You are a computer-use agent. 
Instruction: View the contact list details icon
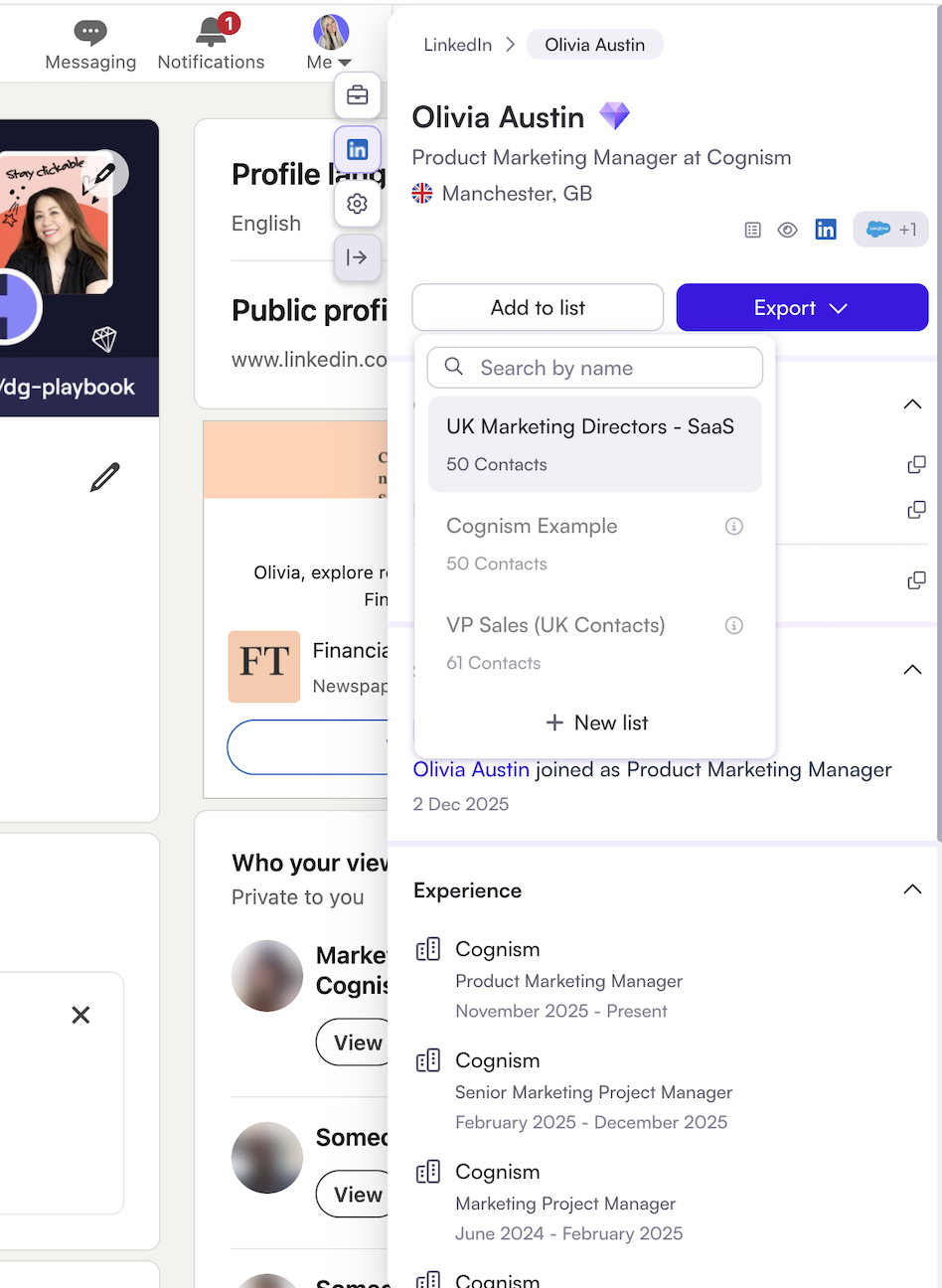pos(752,230)
